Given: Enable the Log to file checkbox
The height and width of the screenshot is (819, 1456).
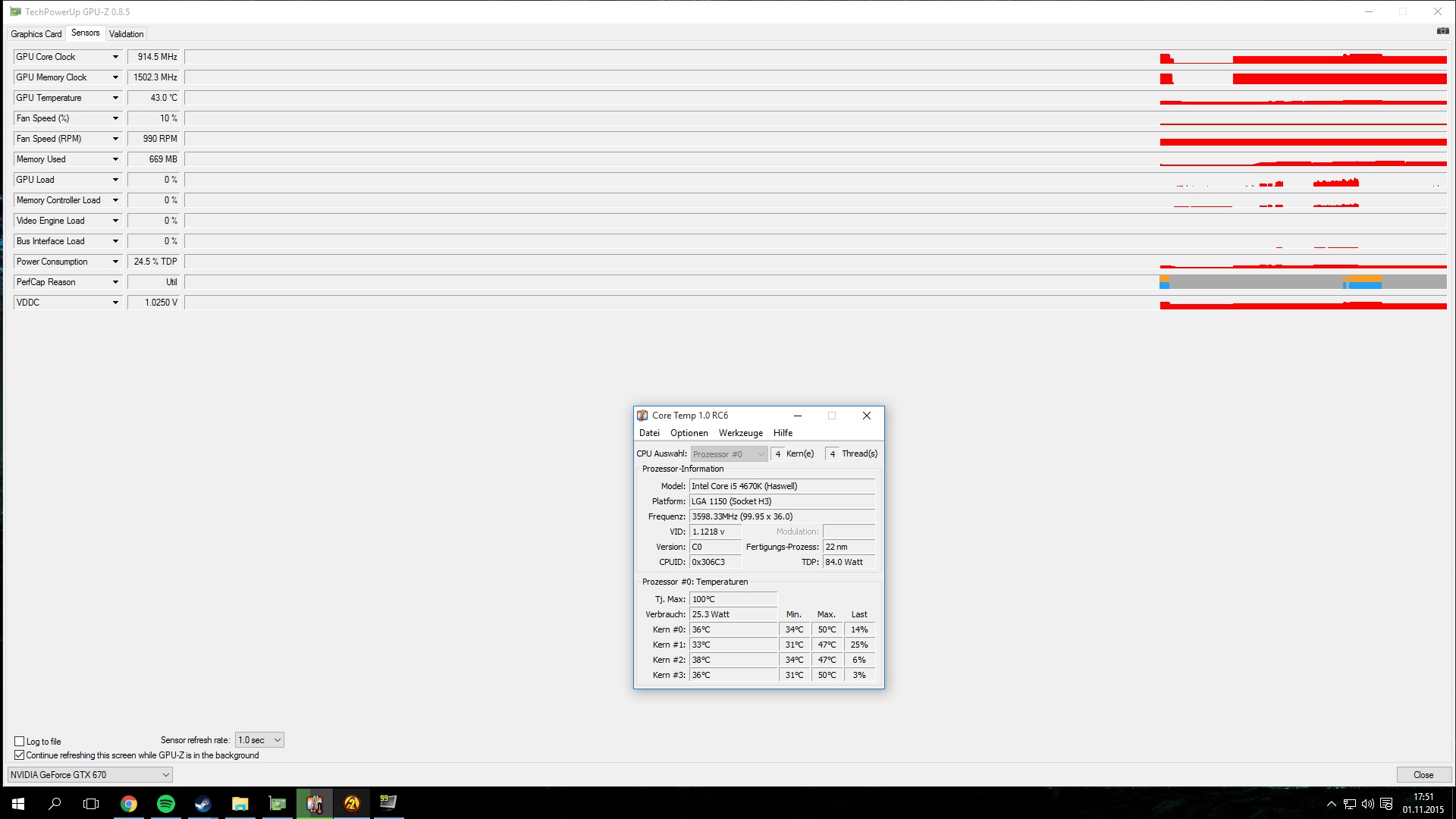Looking at the screenshot, I should pyautogui.click(x=20, y=742).
